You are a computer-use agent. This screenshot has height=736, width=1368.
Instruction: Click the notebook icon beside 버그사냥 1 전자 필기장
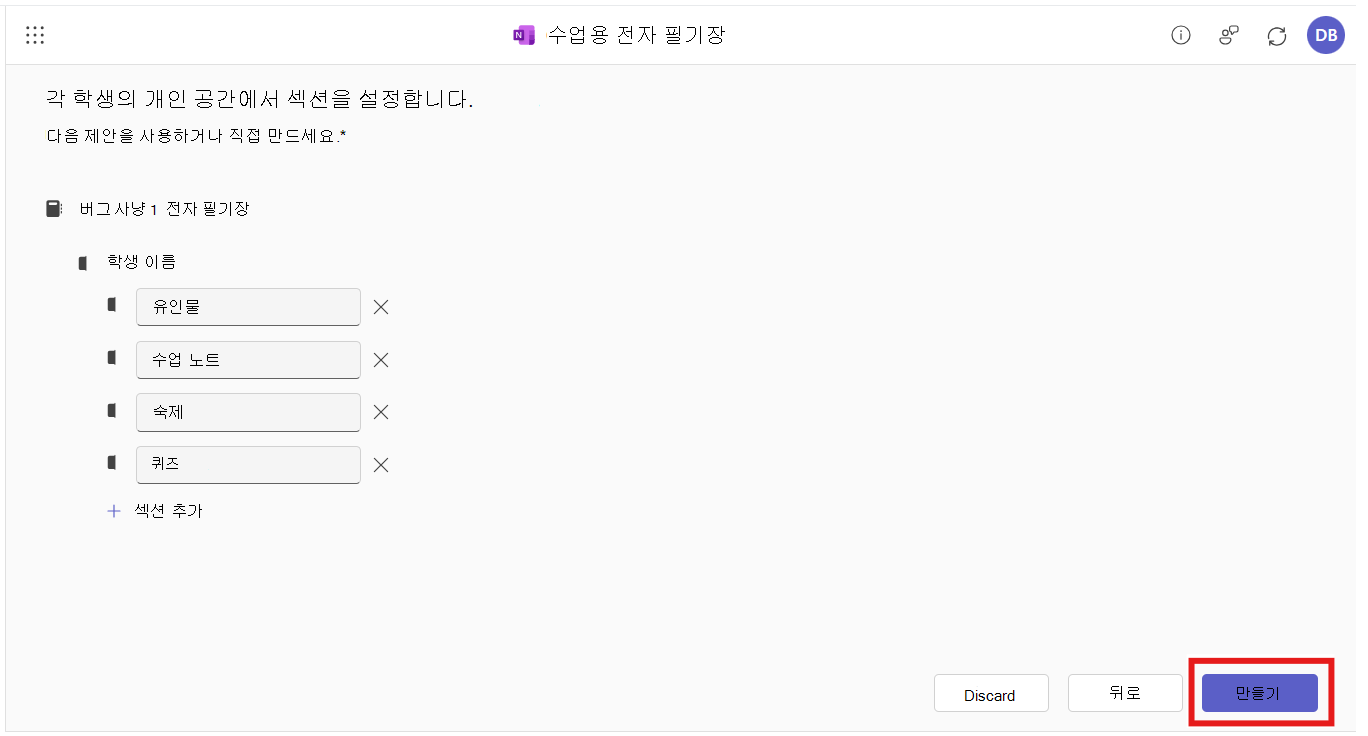[x=54, y=209]
